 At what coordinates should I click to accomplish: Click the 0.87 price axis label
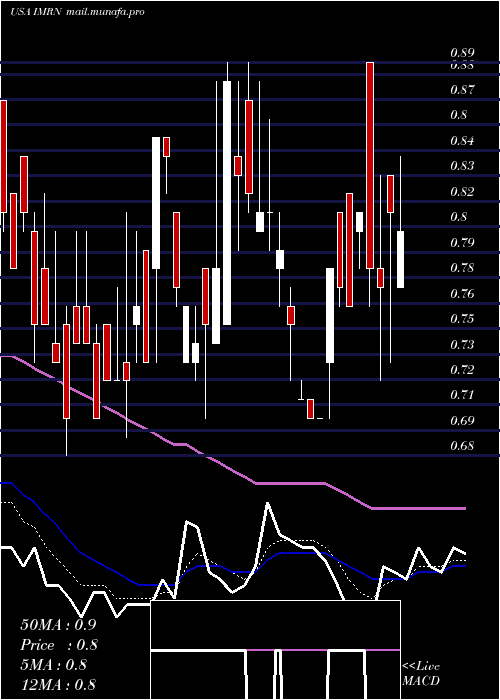click(462, 90)
